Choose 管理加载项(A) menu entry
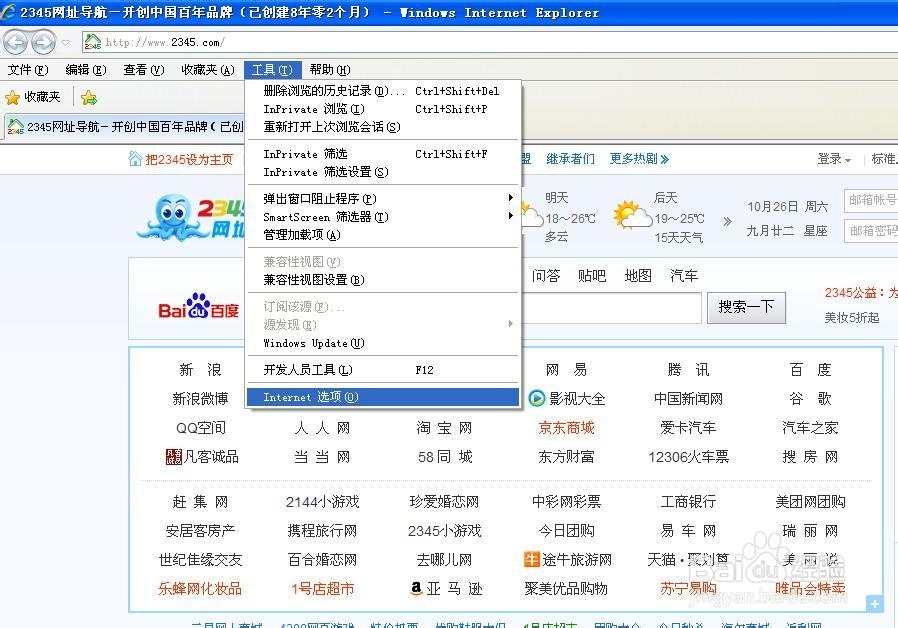The height and width of the screenshot is (628, 898). 383,235
